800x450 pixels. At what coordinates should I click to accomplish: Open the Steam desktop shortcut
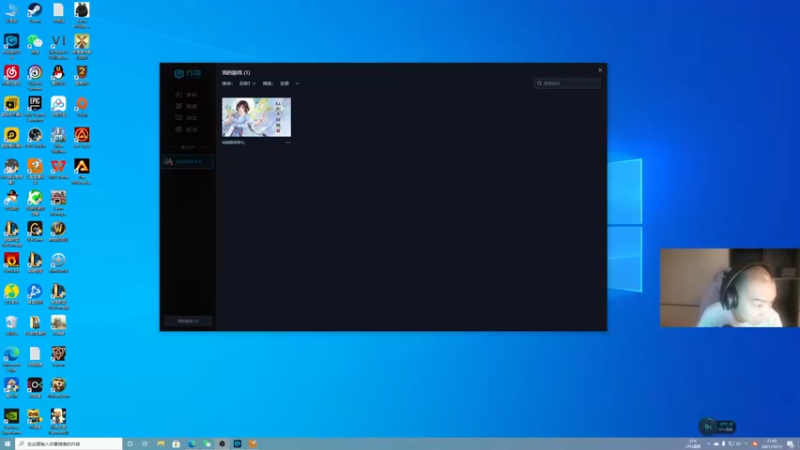pyautogui.click(x=35, y=13)
